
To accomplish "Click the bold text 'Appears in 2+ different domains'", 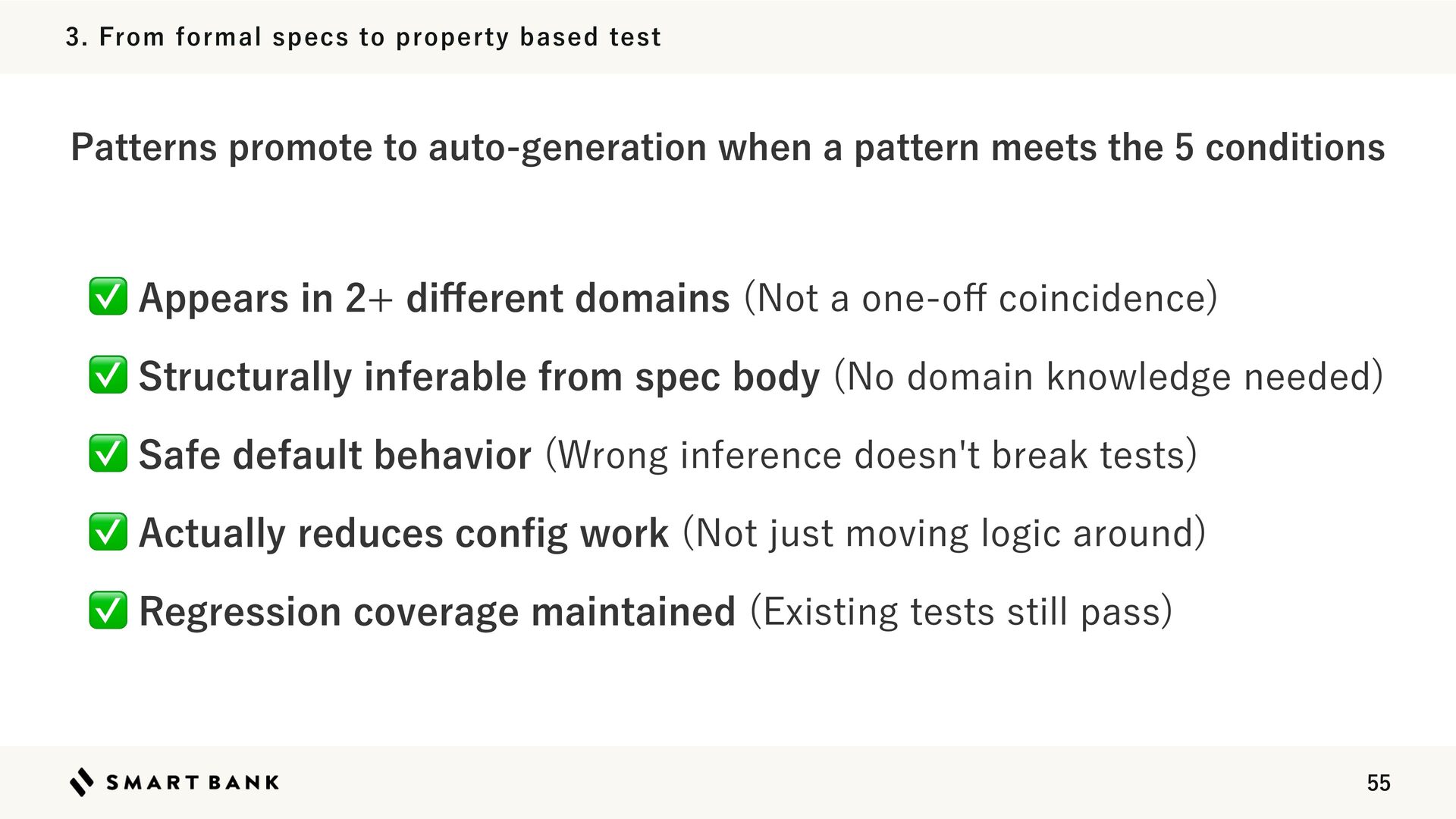I will [434, 298].
